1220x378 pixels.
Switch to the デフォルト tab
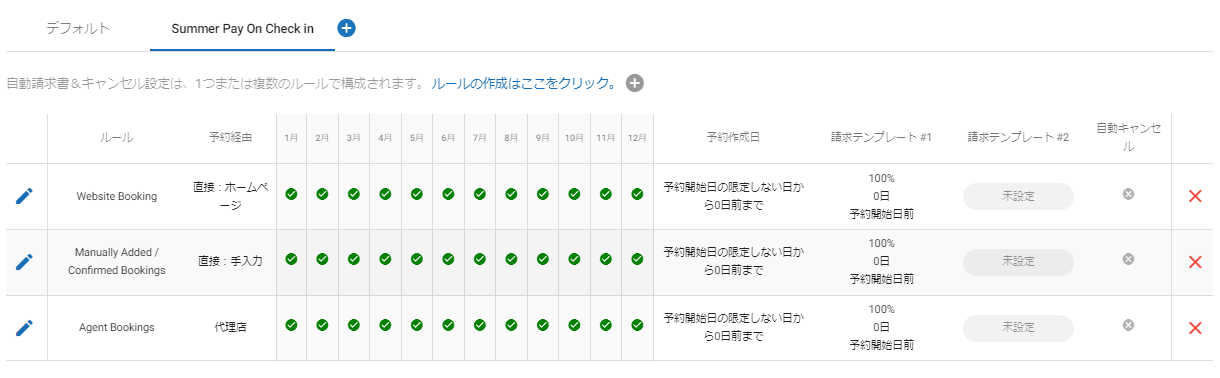[78, 28]
